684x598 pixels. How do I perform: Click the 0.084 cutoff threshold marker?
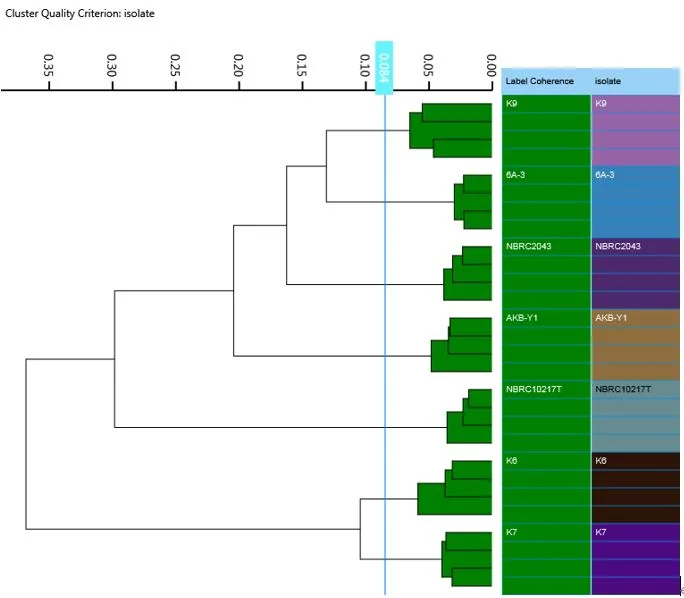[x=384, y=68]
